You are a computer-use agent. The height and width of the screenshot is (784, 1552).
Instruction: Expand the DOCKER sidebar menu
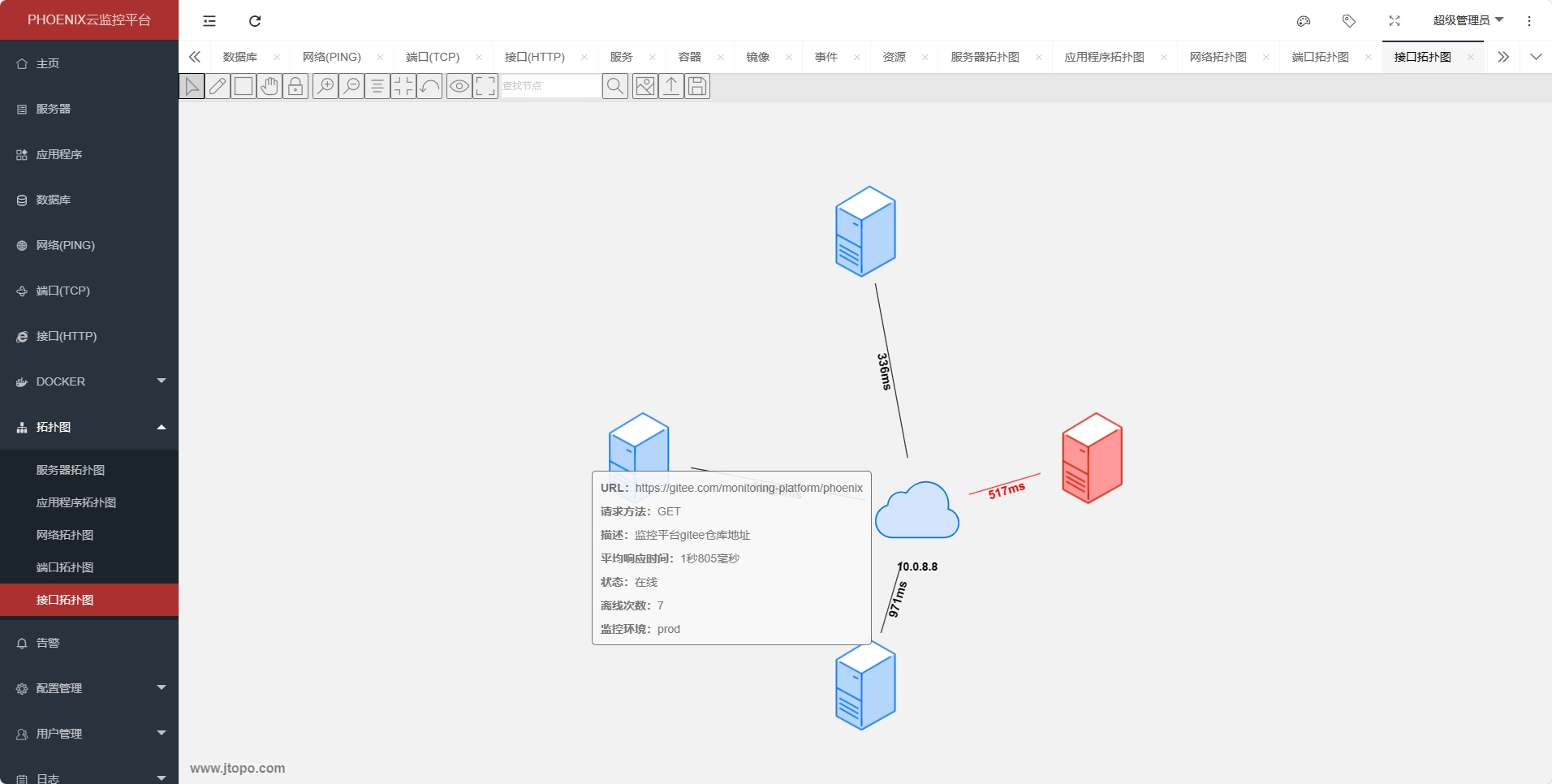[x=89, y=381]
